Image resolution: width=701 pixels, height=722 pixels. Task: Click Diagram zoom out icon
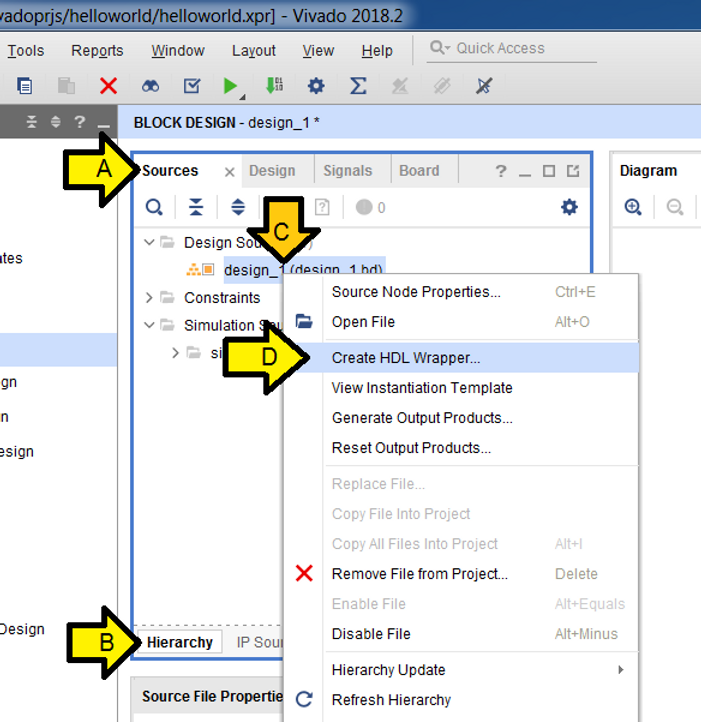(675, 207)
